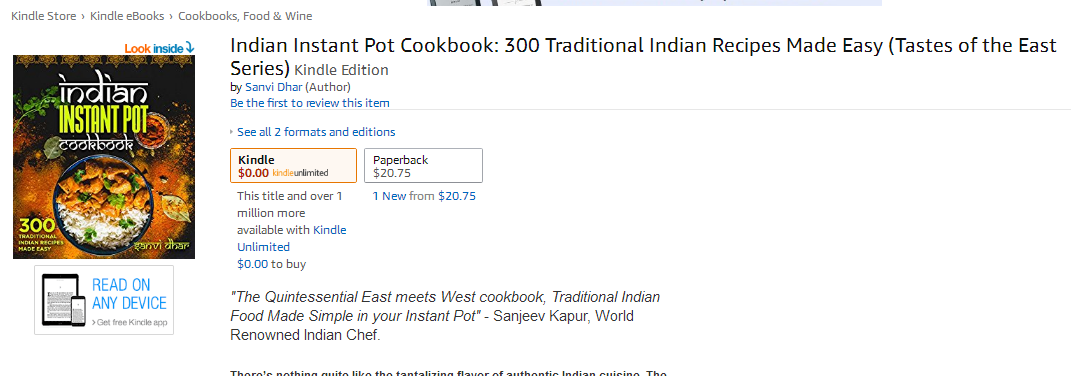Click the triangle beside See all formats
The width and height of the screenshot is (1079, 376).
(x=232, y=132)
